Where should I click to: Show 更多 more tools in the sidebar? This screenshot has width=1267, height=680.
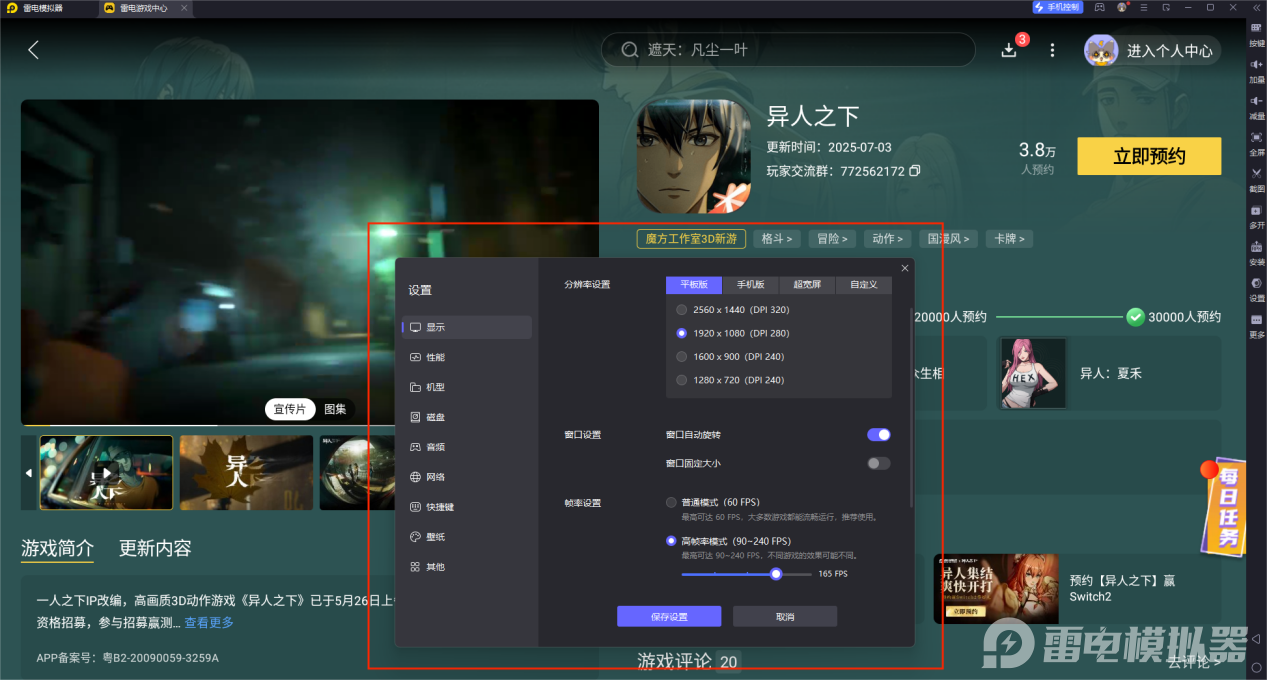point(1257,325)
